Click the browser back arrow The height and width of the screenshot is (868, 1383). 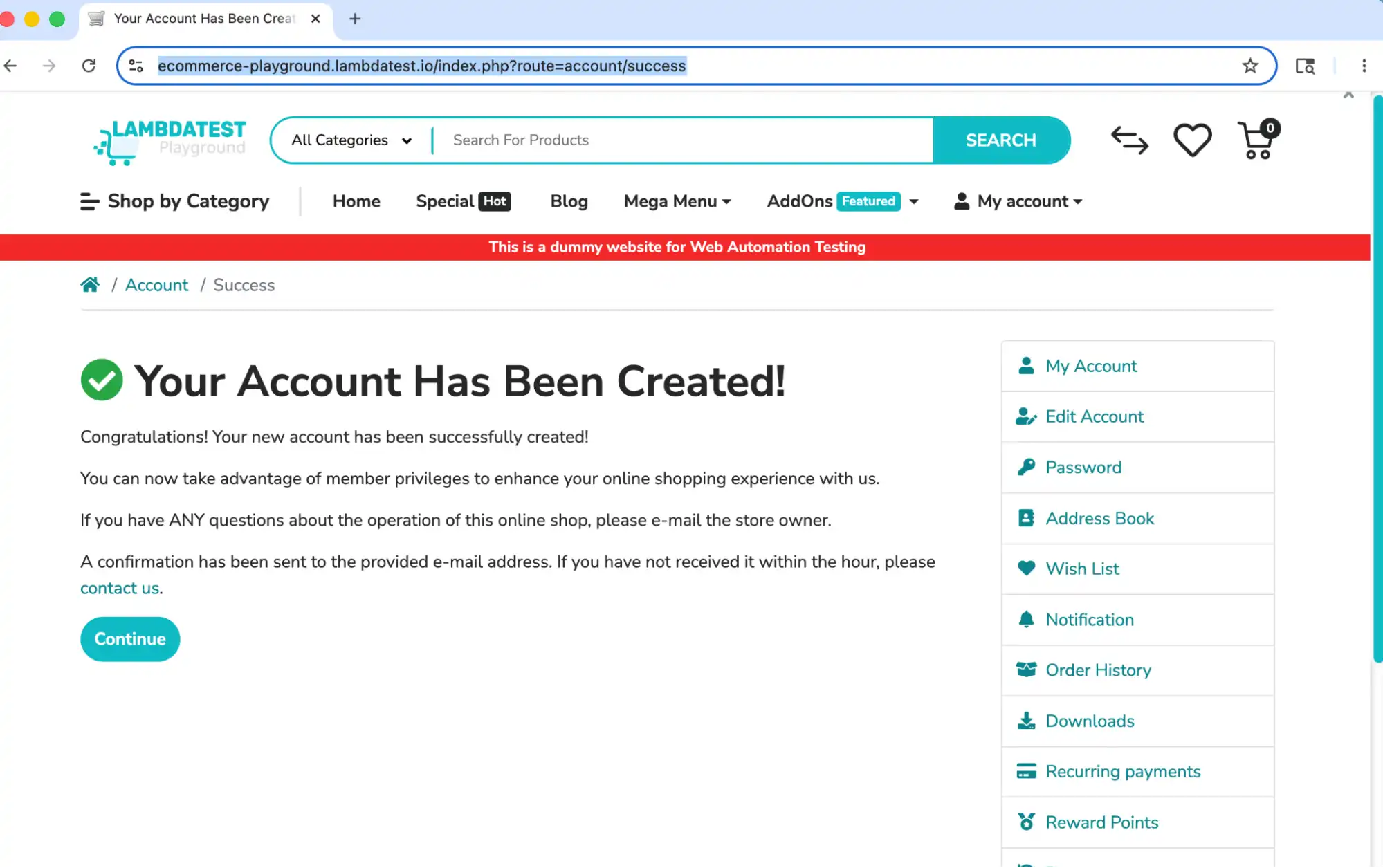tap(10, 66)
